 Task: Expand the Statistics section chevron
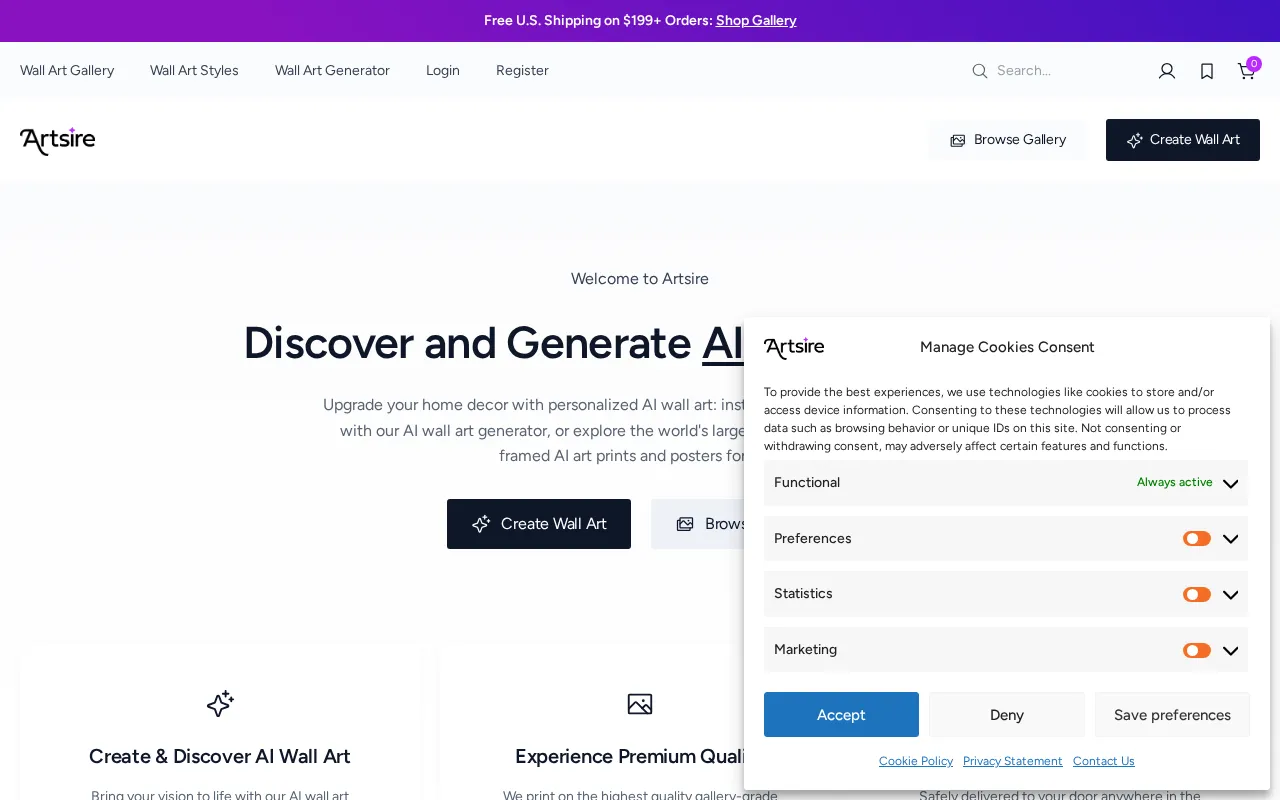tap(1231, 595)
